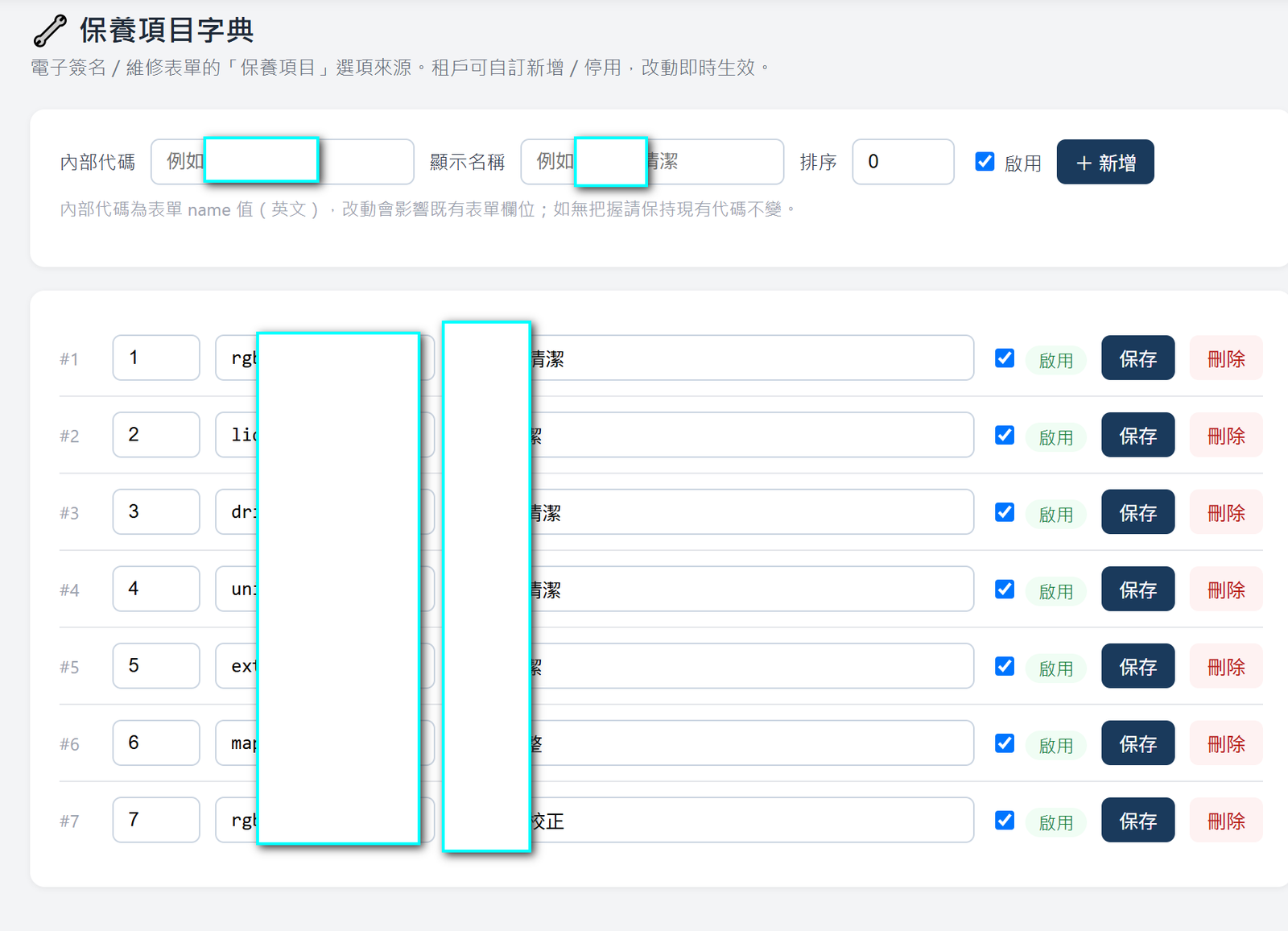
Task: Click the 顯示名稱 display name field
Action: pyautogui.click(x=652, y=162)
